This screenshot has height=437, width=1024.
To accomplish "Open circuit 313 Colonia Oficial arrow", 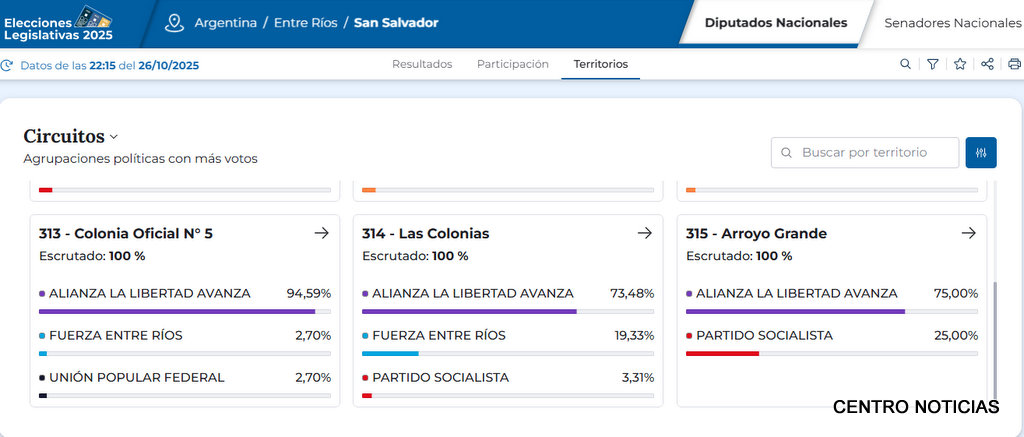I will coord(321,233).
